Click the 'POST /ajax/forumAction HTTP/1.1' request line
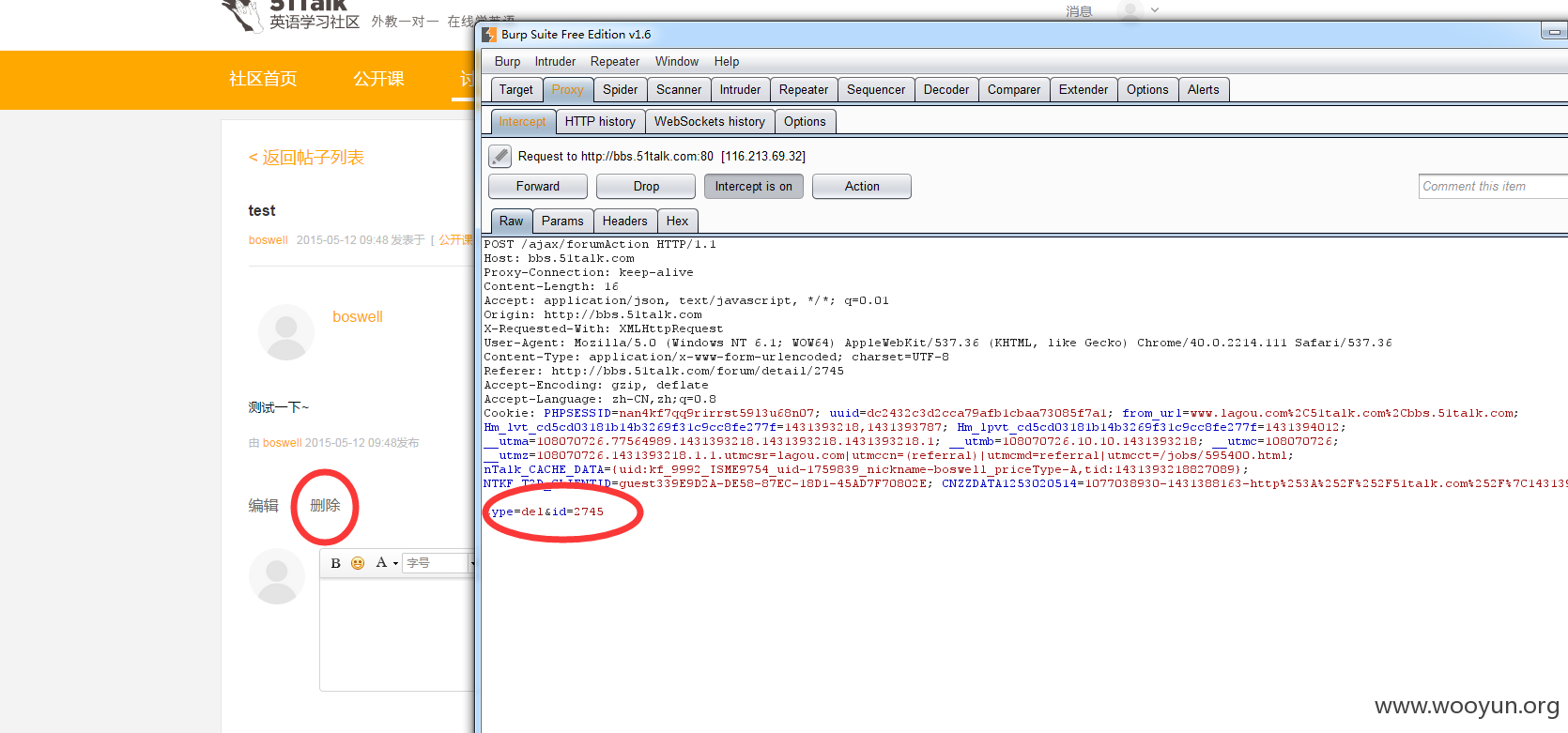The width and height of the screenshot is (1568, 733). [x=600, y=244]
